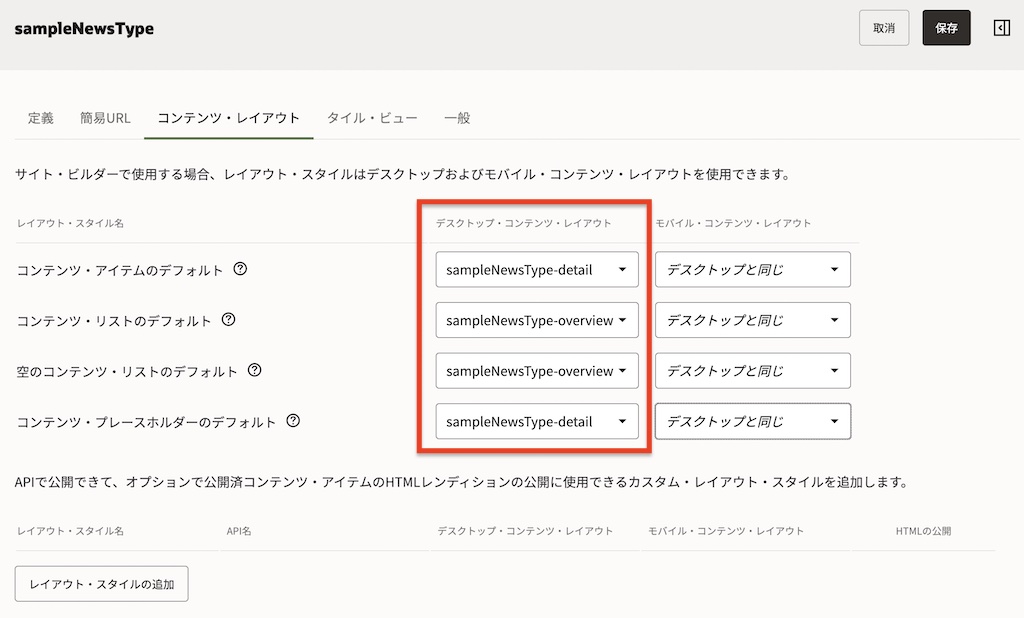The image size is (1024, 618).
Task: Click help icon beside コンテンツ・プレースホルダーのデフォルト
Action: click(x=293, y=421)
